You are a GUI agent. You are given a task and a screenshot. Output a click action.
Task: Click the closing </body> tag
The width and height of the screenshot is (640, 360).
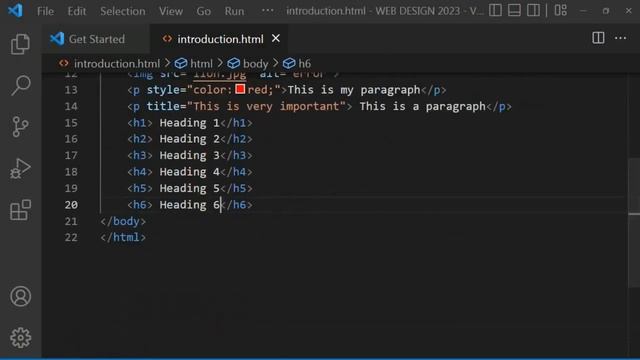[x=123, y=221]
